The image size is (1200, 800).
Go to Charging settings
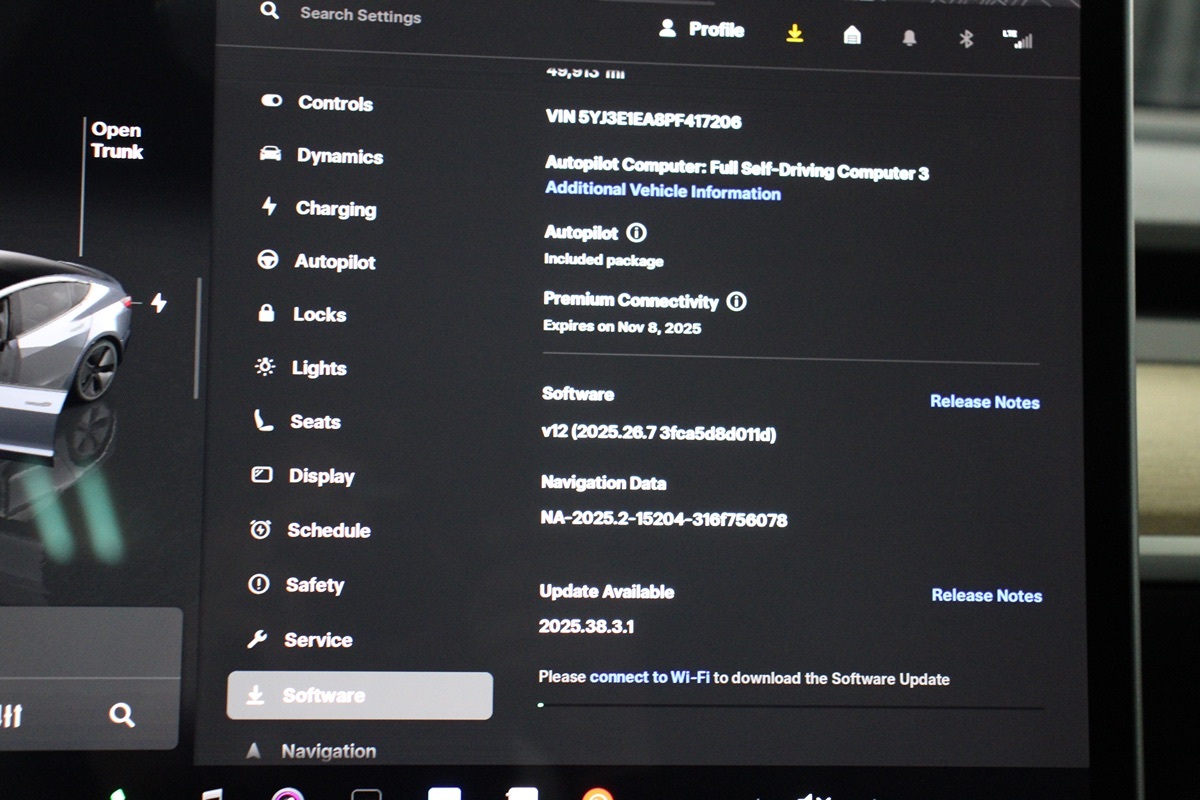tap(318, 208)
